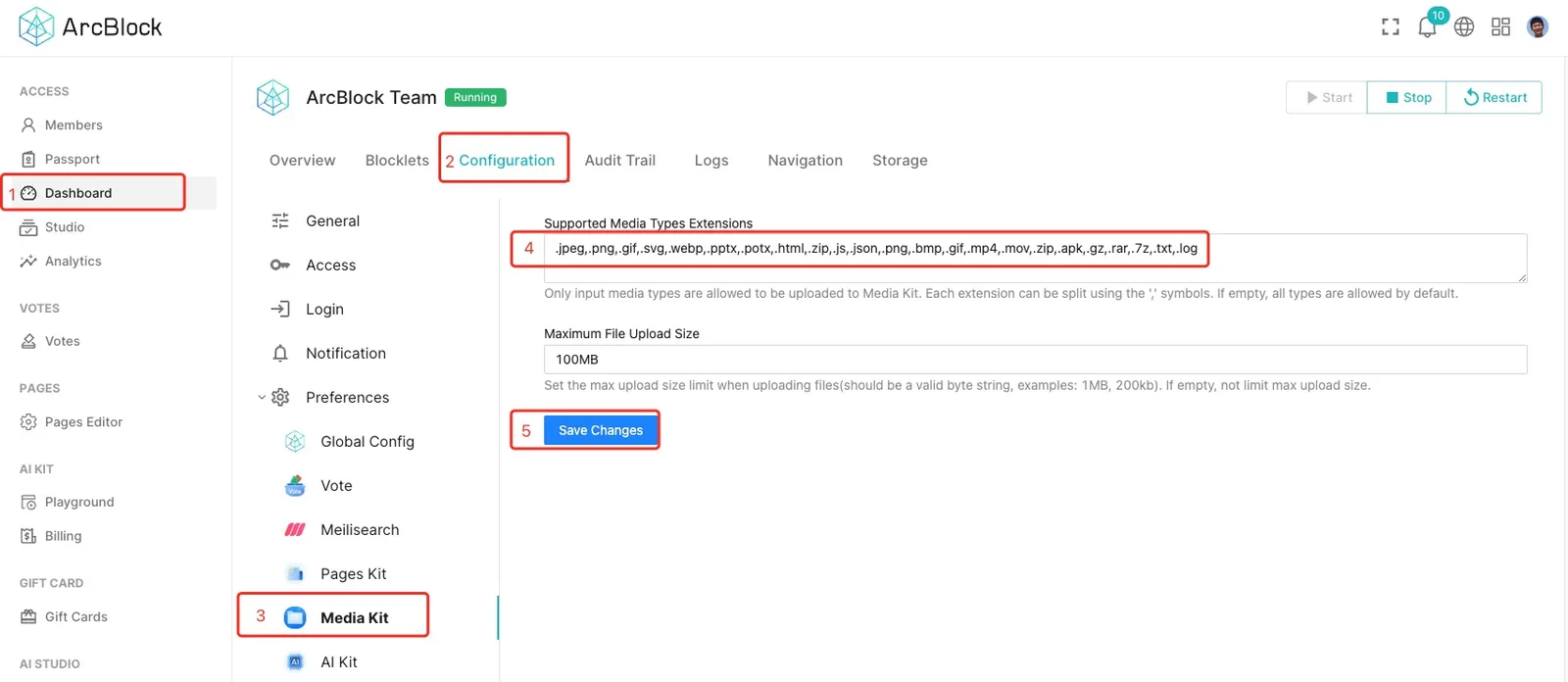
Task: Click the Members person icon
Action: (28, 124)
